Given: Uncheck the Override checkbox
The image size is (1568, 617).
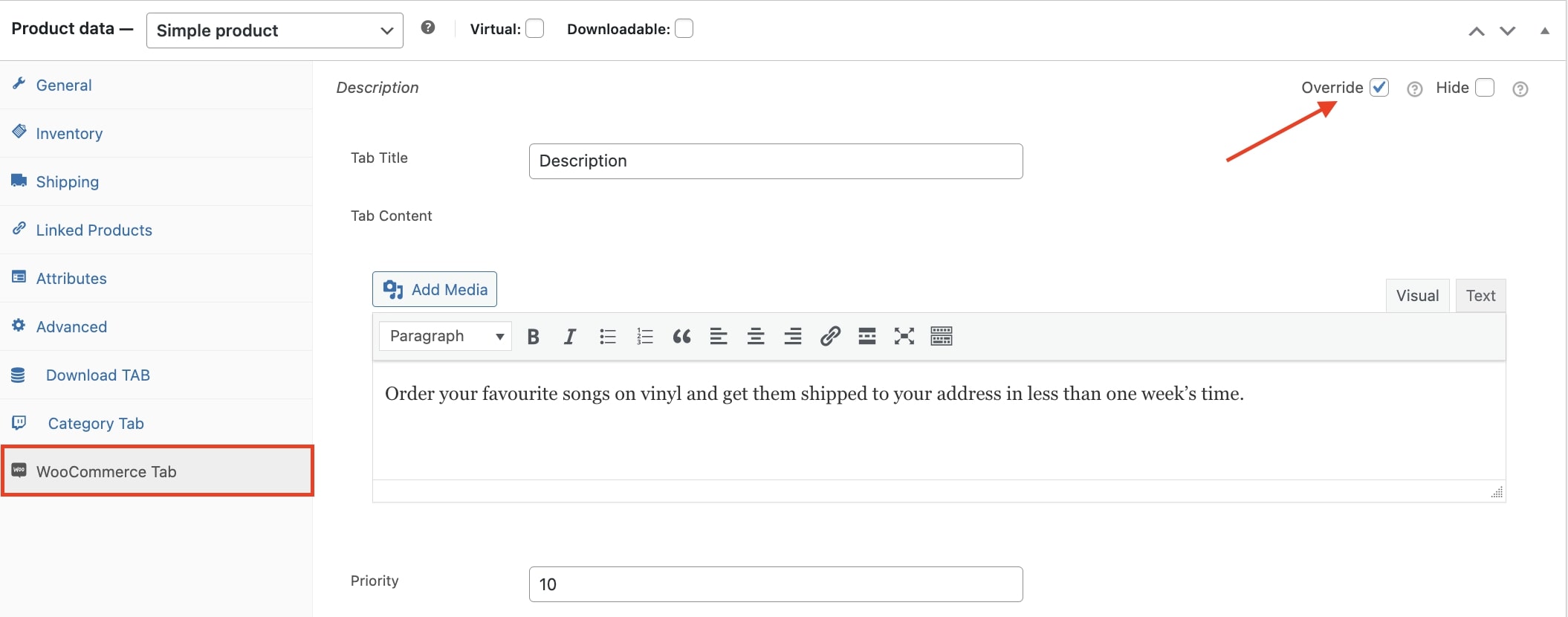Looking at the screenshot, I should point(1379,88).
